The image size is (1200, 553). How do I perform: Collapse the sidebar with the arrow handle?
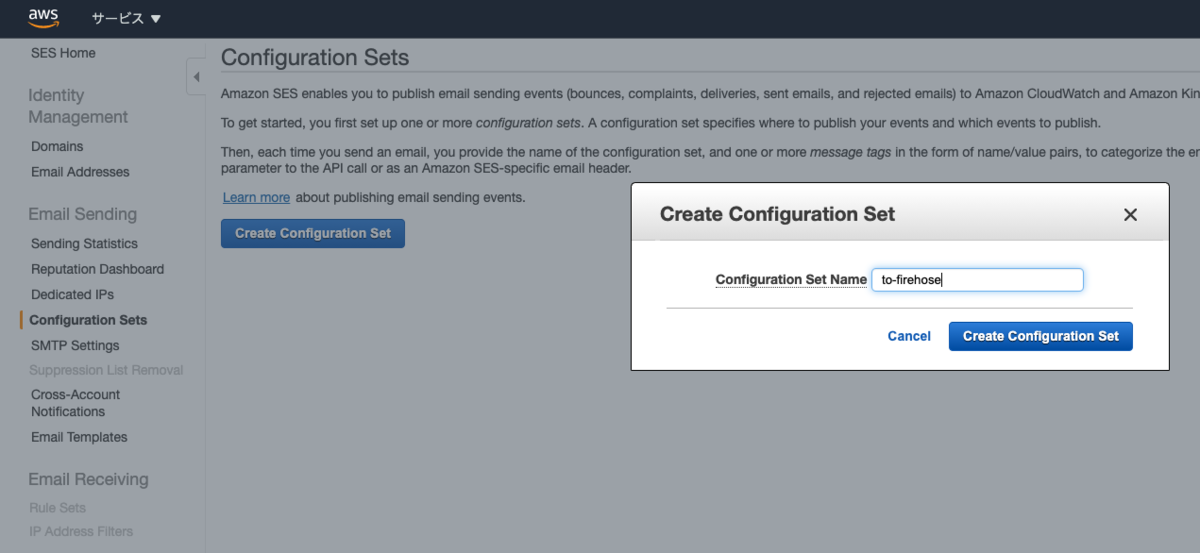196,77
